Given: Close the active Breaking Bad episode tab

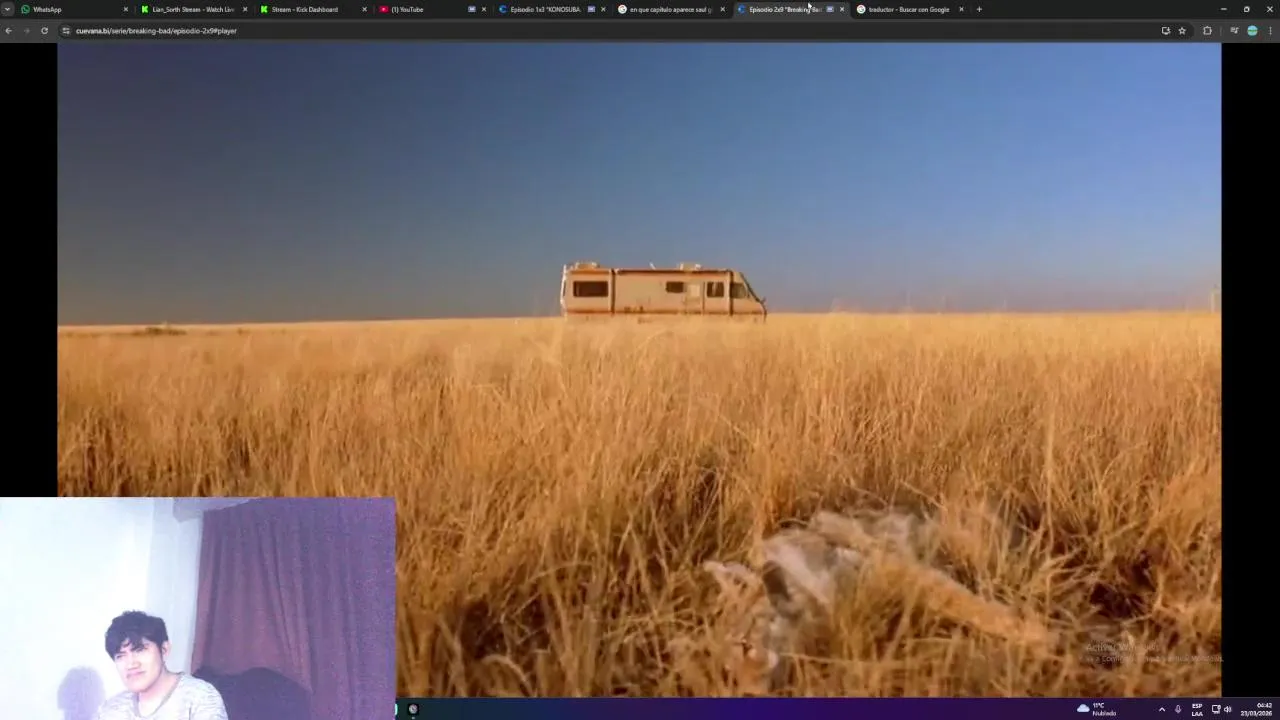Looking at the screenshot, I should [842, 9].
